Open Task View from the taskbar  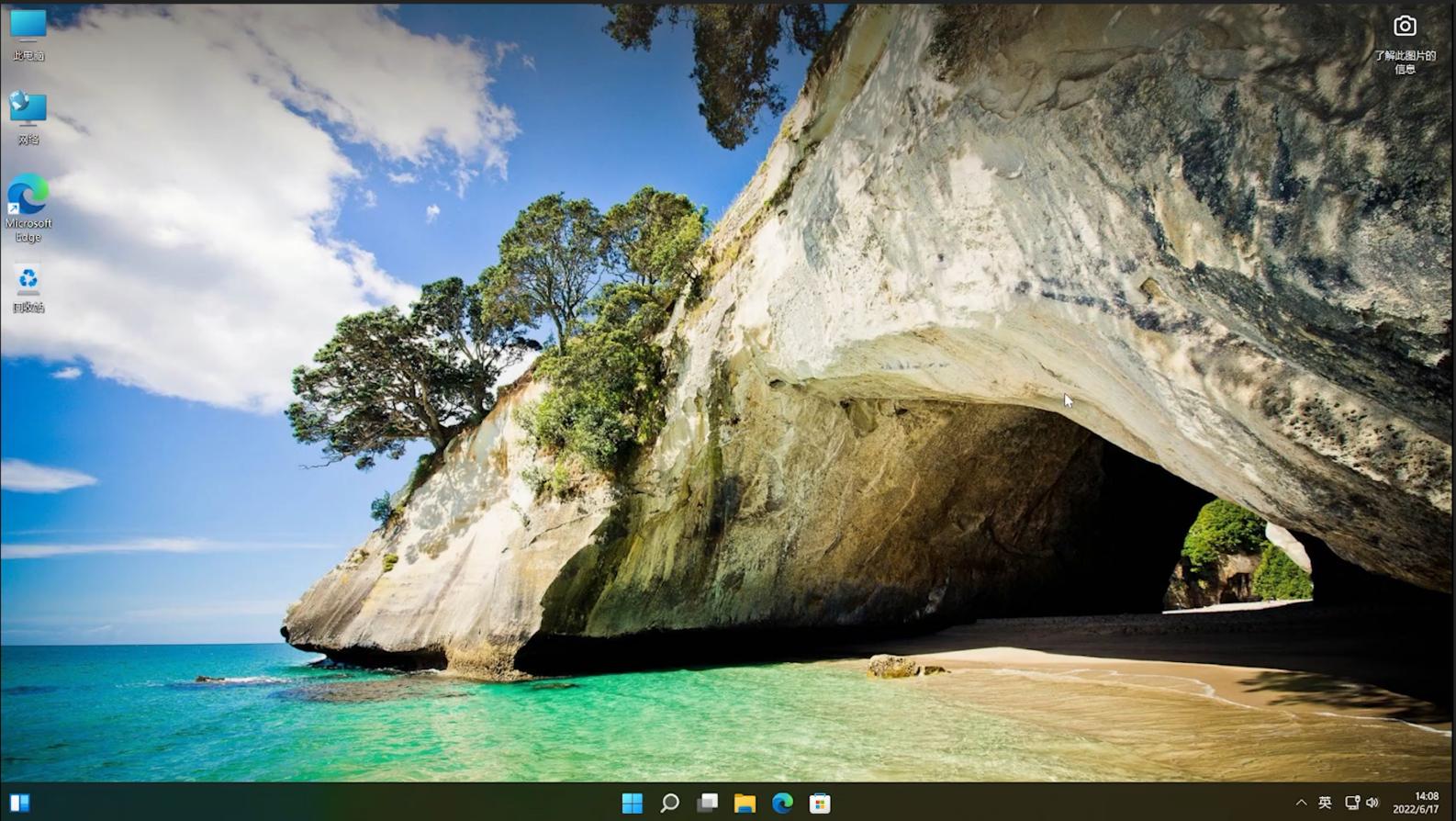pyautogui.click(x=707, y=804)
